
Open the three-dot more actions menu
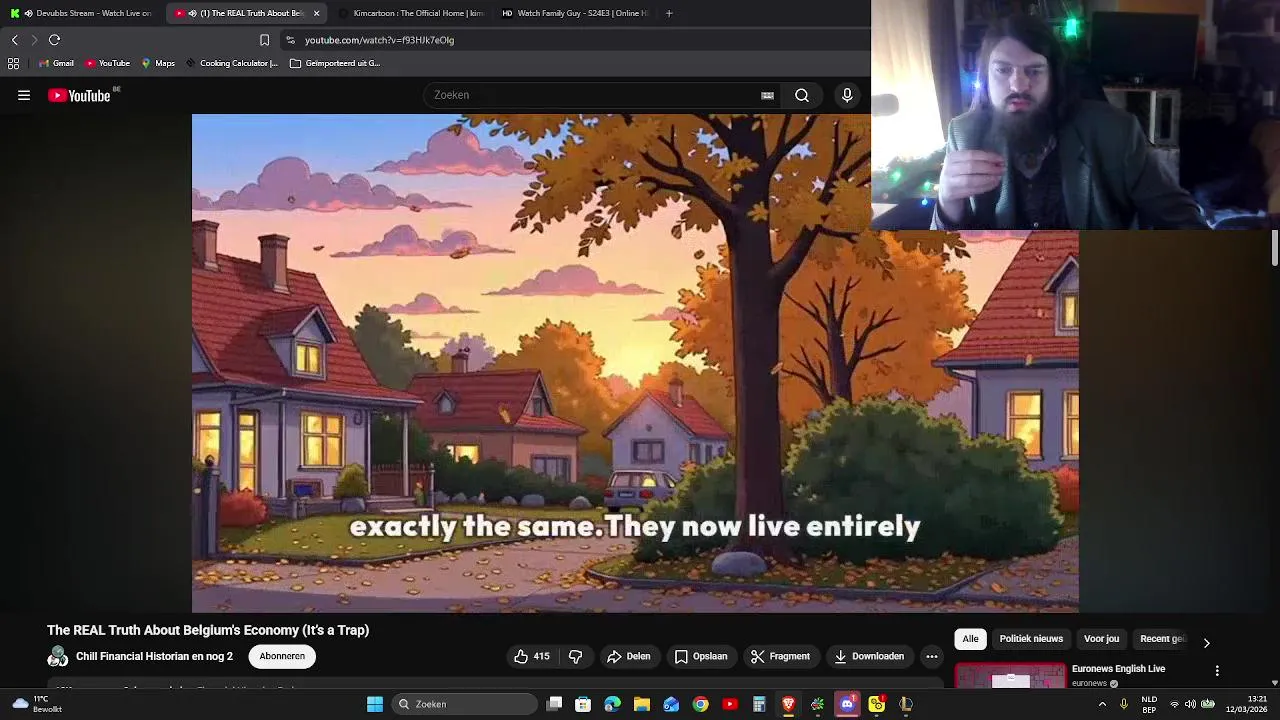click(931, 656)
